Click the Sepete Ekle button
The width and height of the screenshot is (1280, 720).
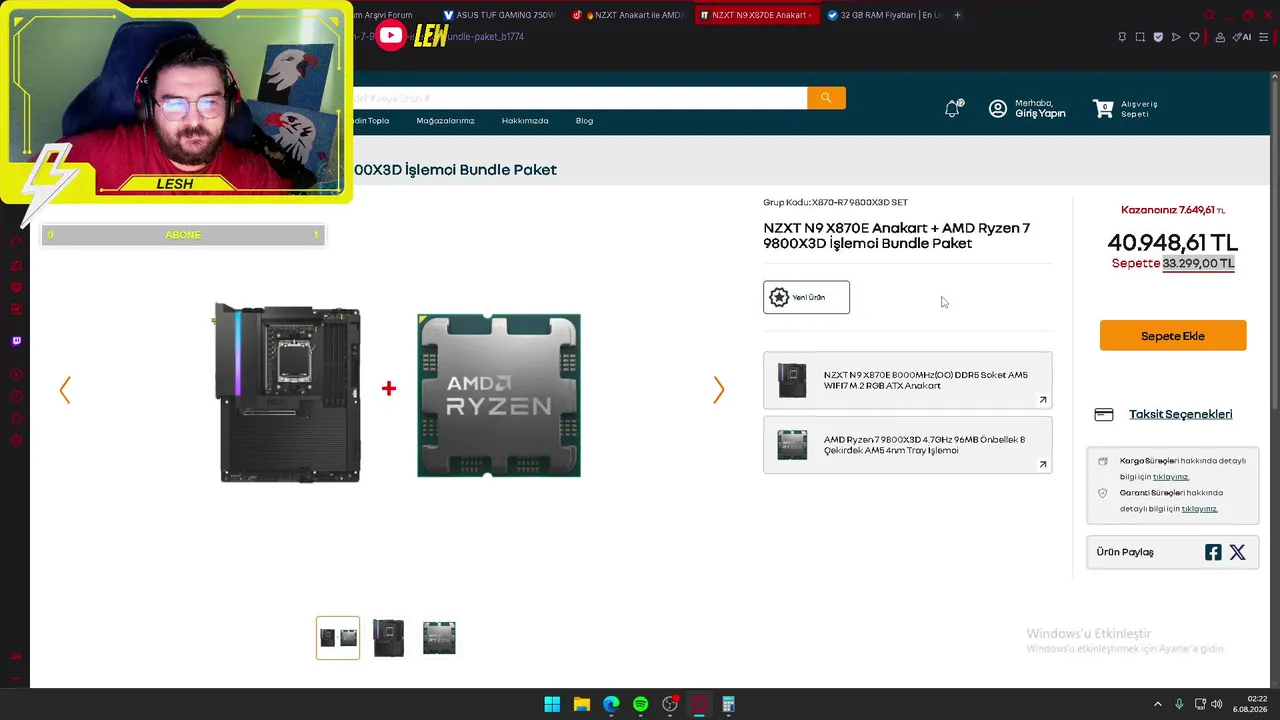(1173, 336)
